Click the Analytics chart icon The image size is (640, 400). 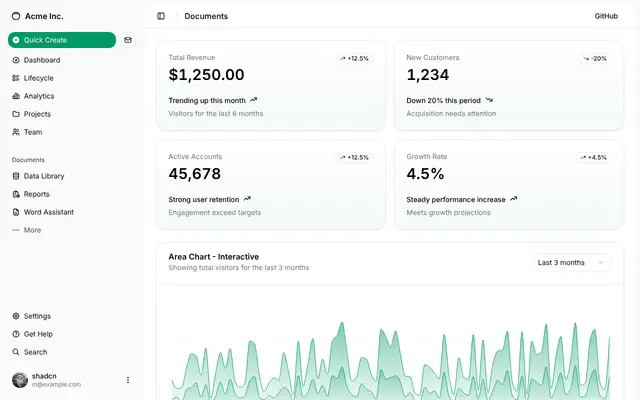tap(16, 96)
